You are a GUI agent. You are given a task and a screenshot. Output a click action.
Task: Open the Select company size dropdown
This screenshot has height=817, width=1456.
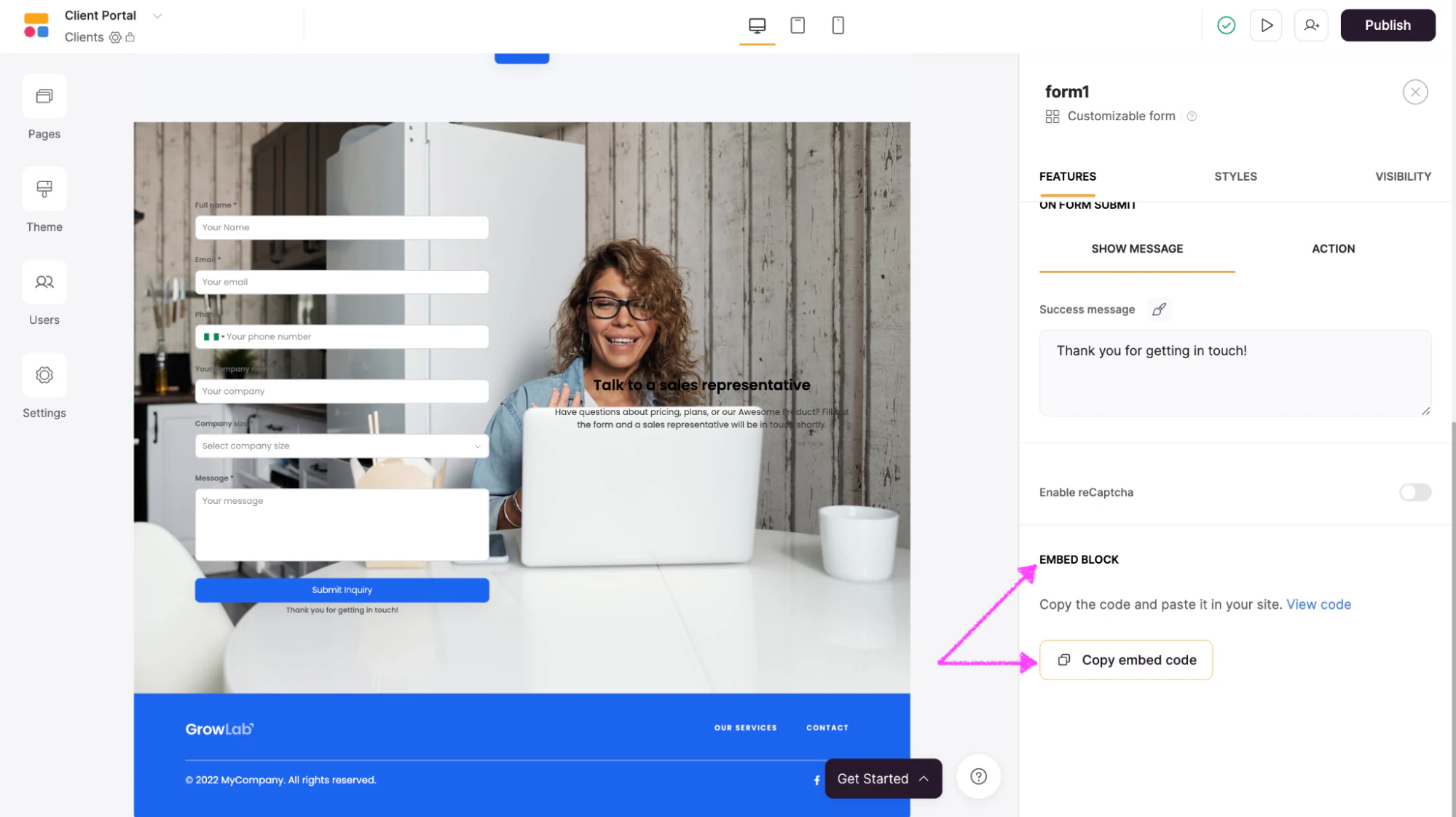342,446
